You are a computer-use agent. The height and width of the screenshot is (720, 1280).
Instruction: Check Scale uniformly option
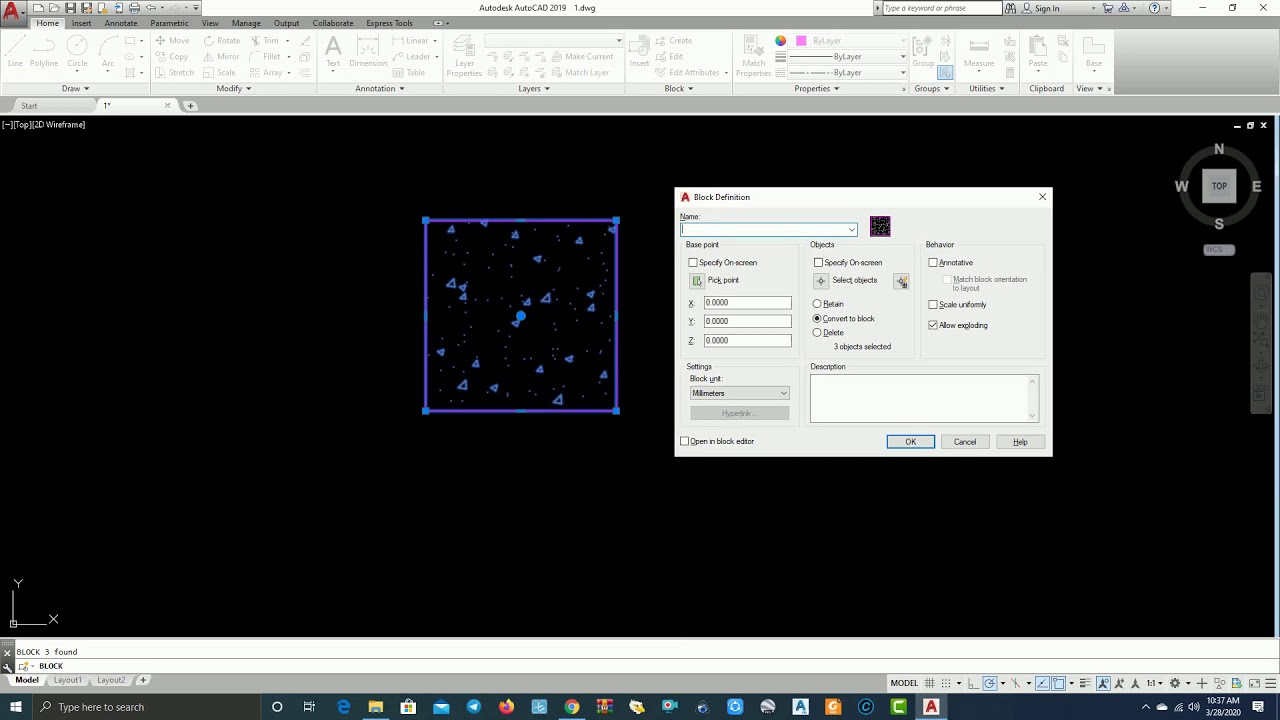[x=933, y=305]
